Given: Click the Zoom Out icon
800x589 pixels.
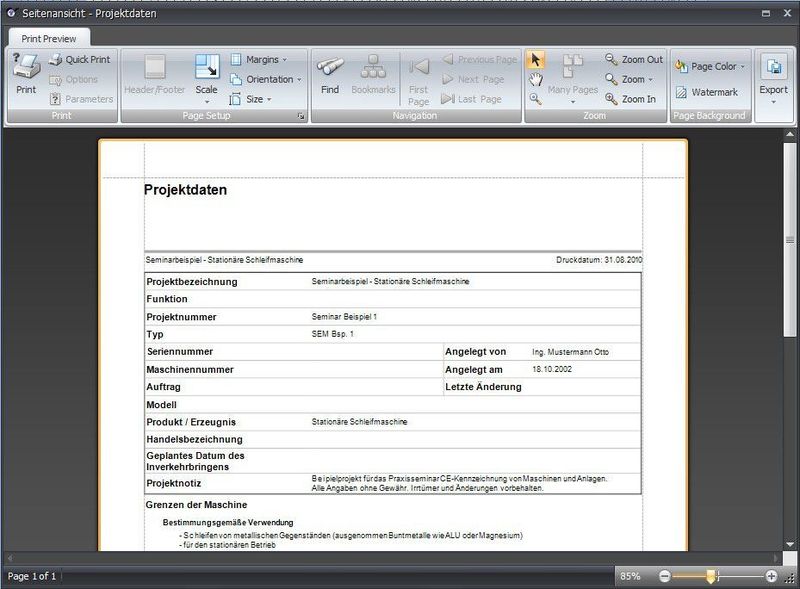Looking at the screenshot, I should point(611,59).
